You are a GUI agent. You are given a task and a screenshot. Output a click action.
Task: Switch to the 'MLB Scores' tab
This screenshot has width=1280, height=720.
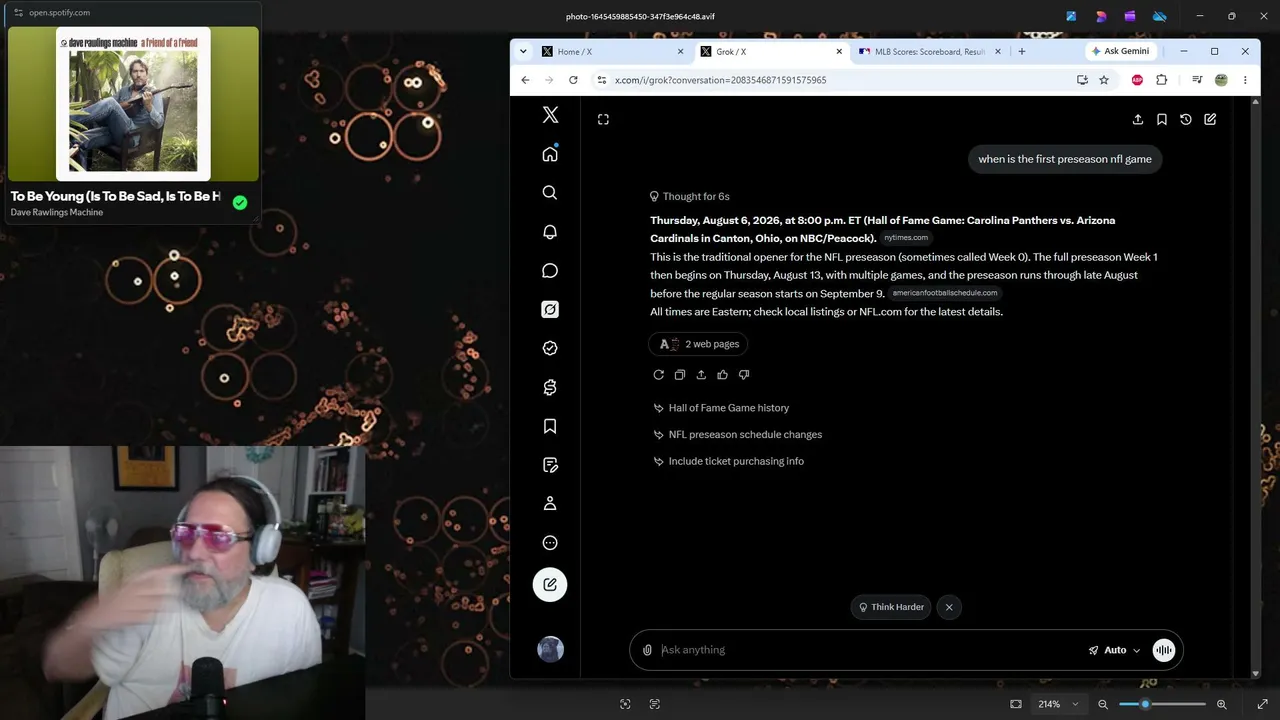930,52
